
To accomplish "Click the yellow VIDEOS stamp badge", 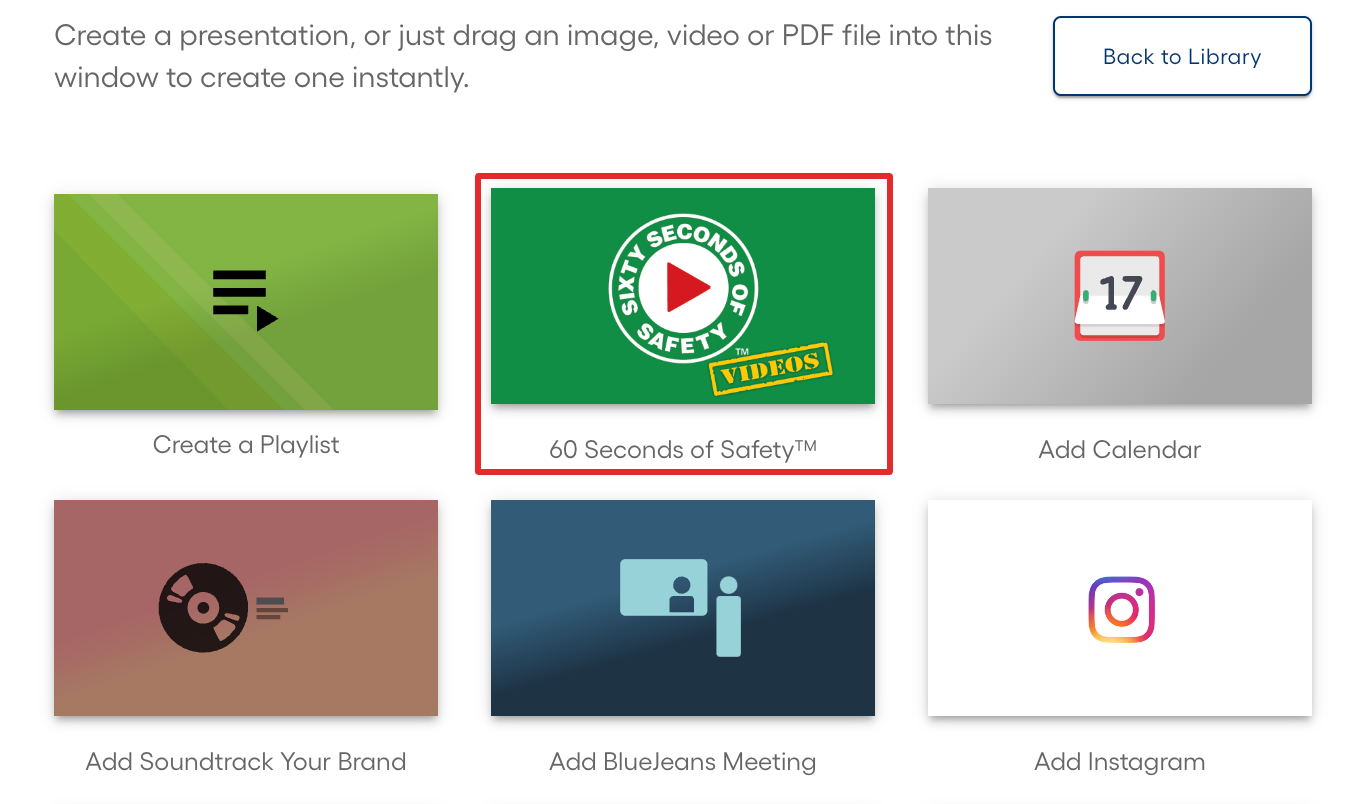I will click(x=771, y=369).
